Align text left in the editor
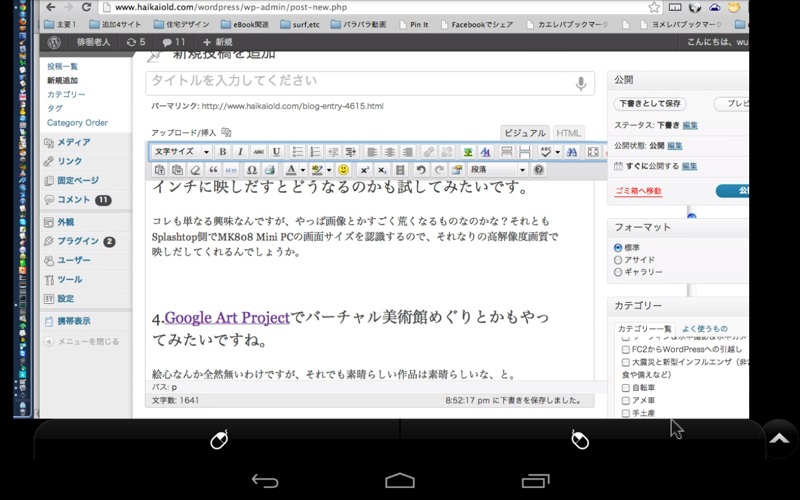Viewport: 800px width, 500px height. pos(372,152)
